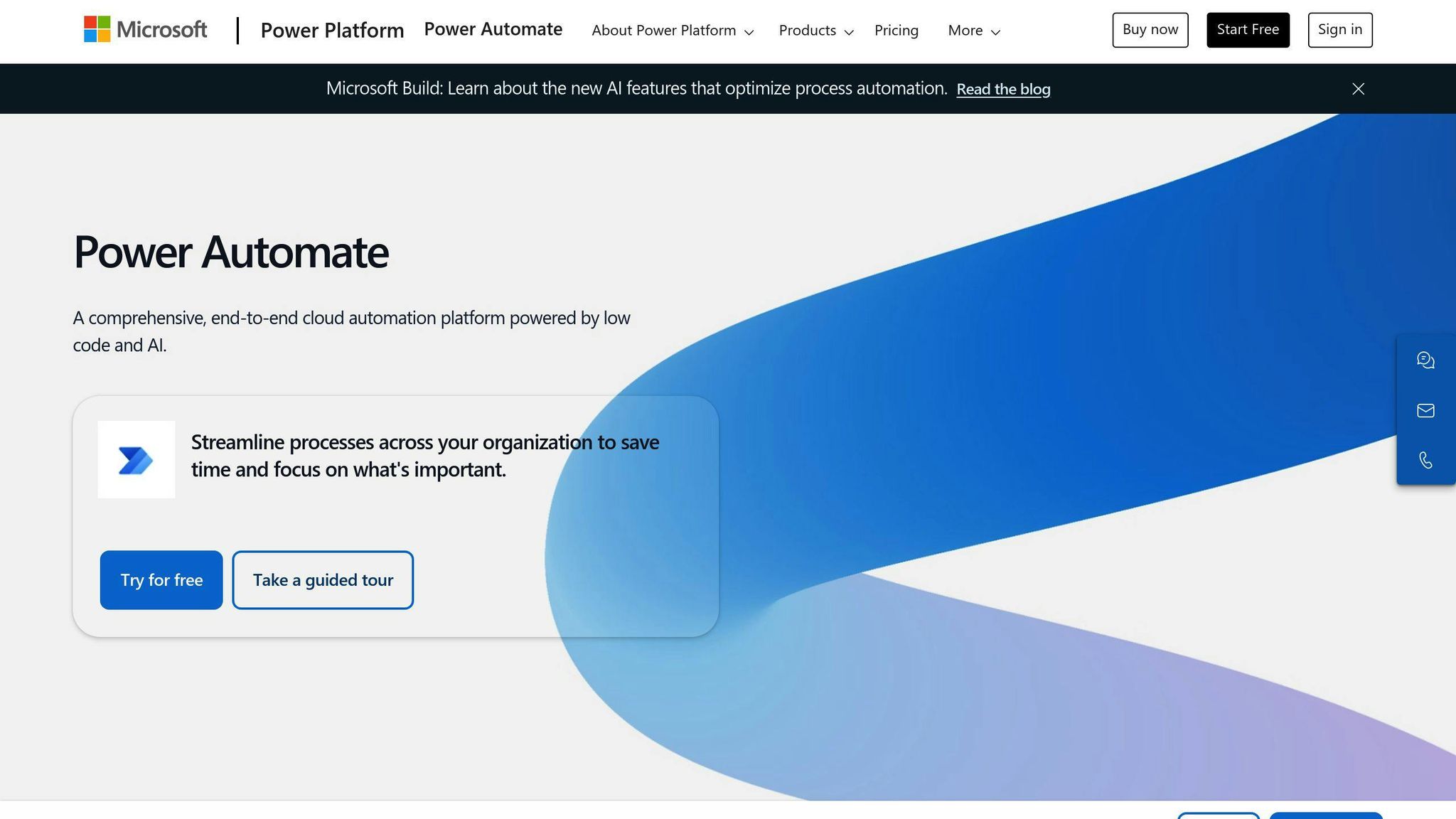The width and height of the screenshot is (1456, 819).
Task: Select Power Automate in the header
Action: [x=493, y=29]
